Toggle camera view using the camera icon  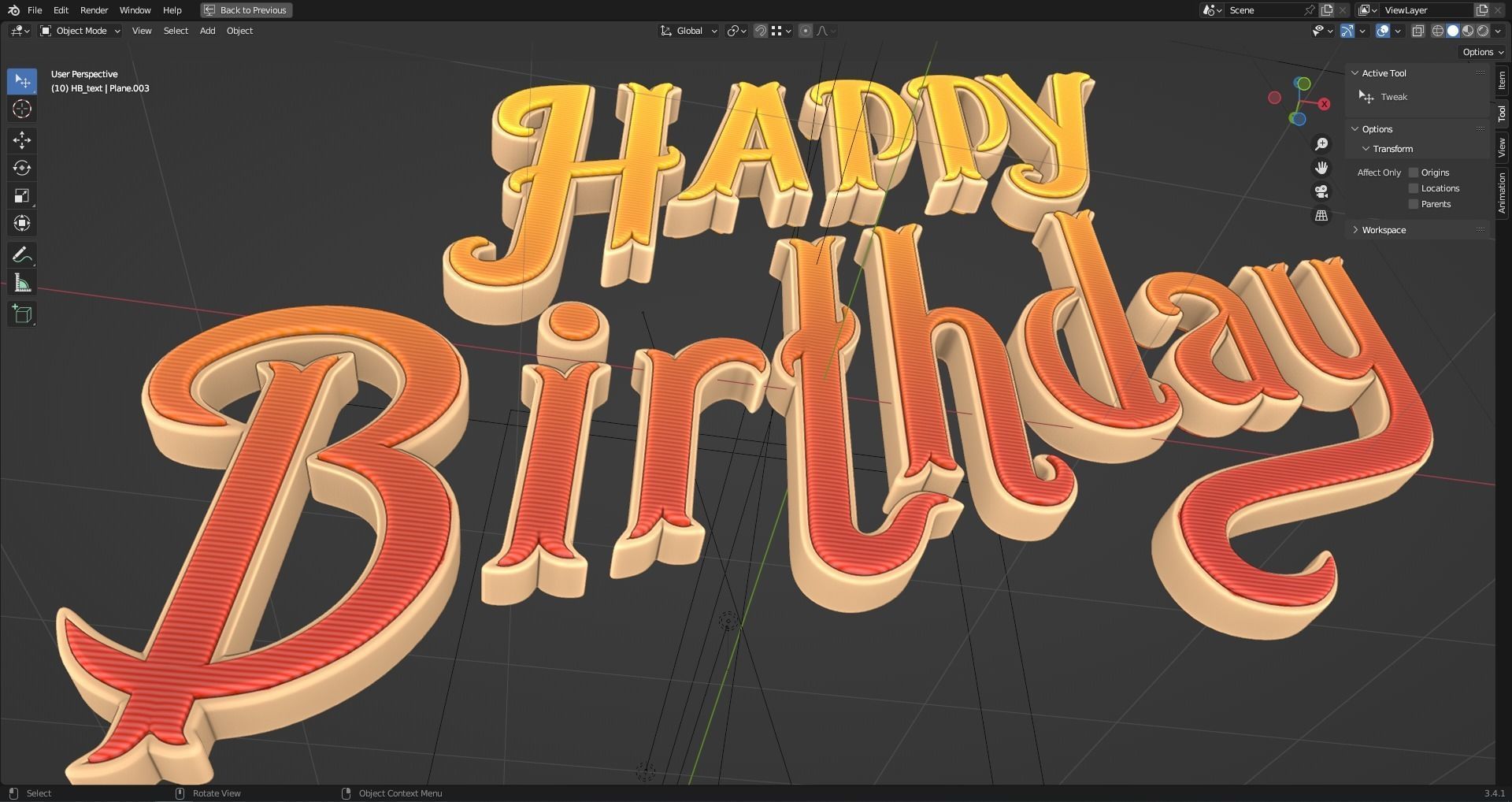pyautogui.click(x=1322, y=191)
